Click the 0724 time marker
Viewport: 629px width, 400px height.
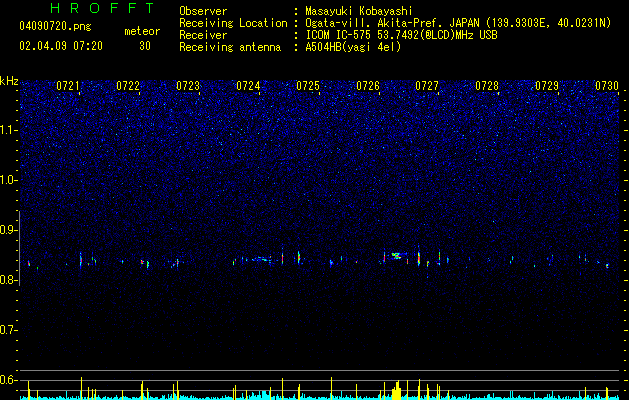click(248, 86)
